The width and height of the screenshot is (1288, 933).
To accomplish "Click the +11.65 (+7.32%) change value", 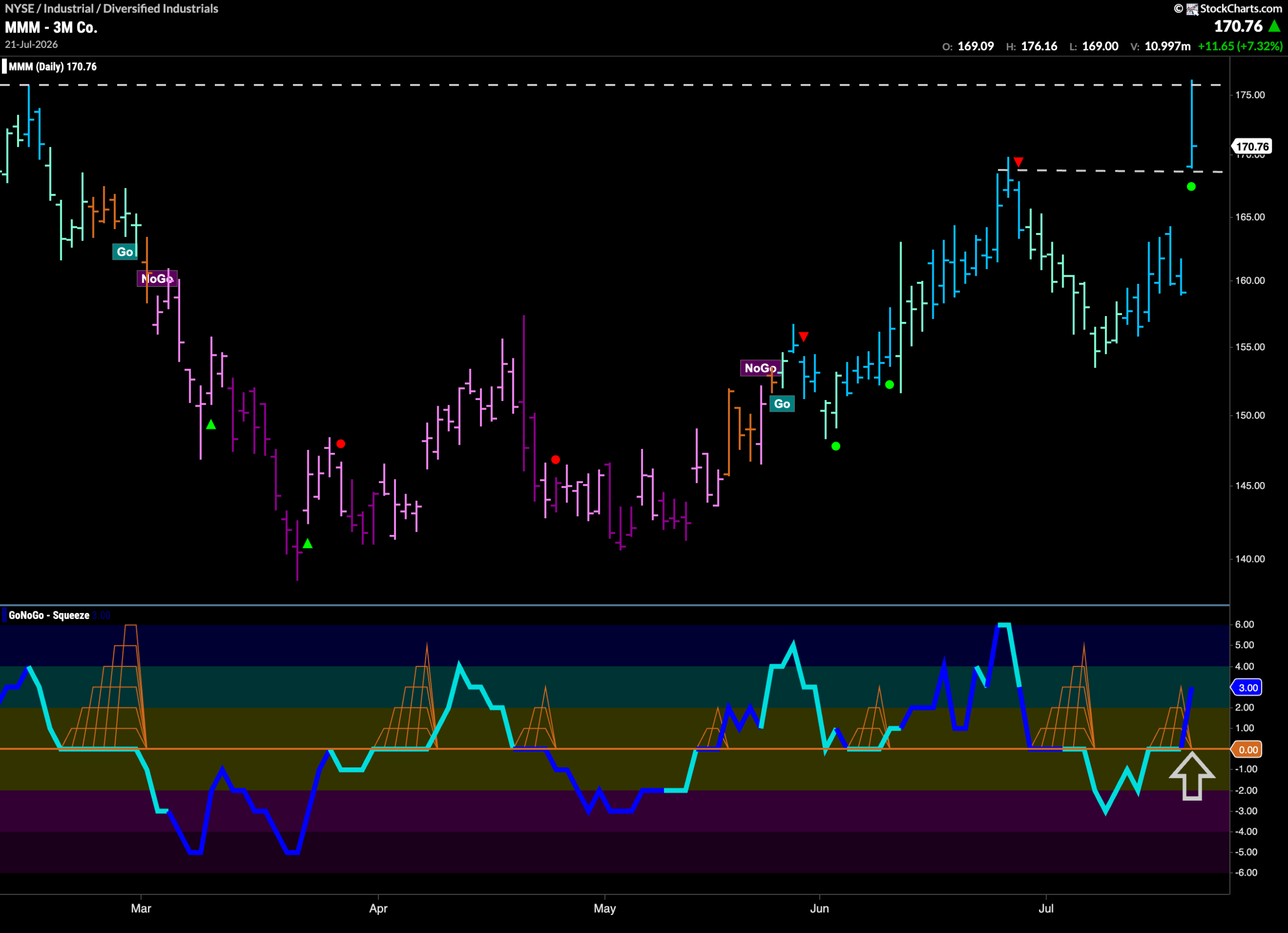I will pyautogui.click(x=1240, y=47).
